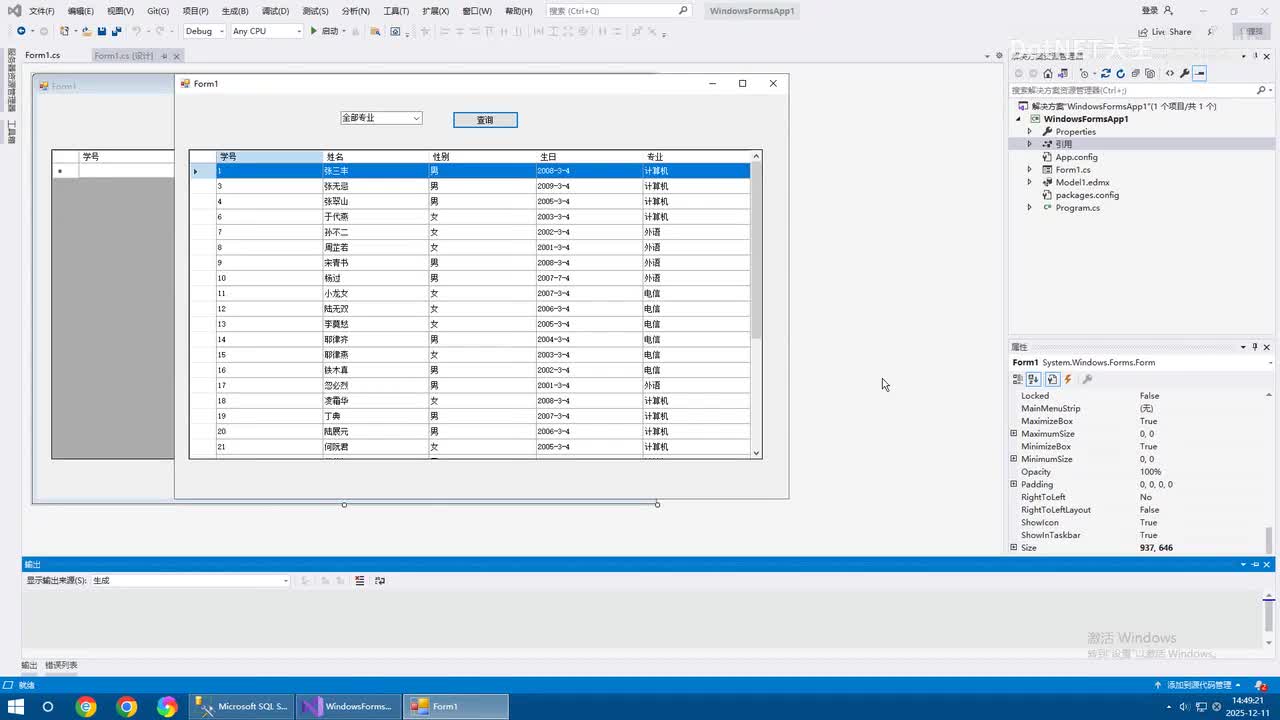This screenshot has height=720, width=1280.
Task: Click Microsoft SQL Server taskbar button
Action: 241,707
